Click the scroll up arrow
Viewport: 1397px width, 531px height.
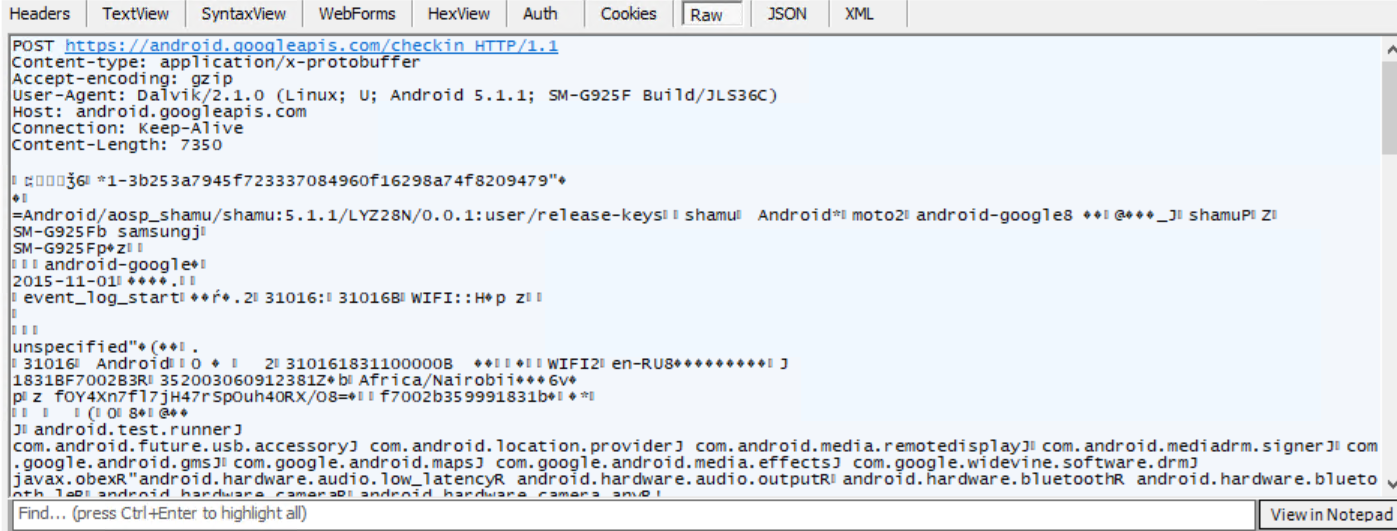coord(1388,47)
